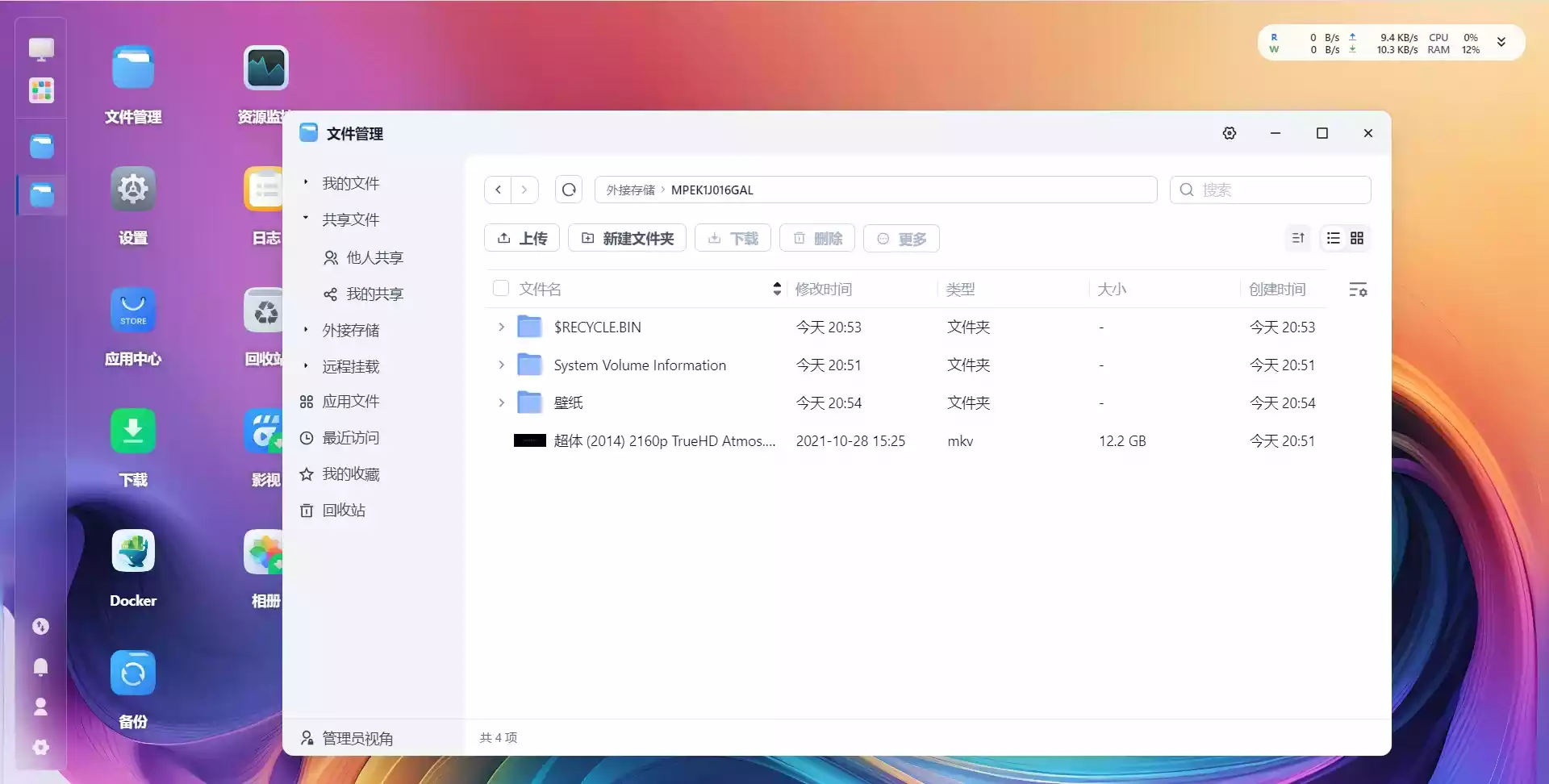Click the 上传 upload button
1549x784 pixels.
click(522, 239)
